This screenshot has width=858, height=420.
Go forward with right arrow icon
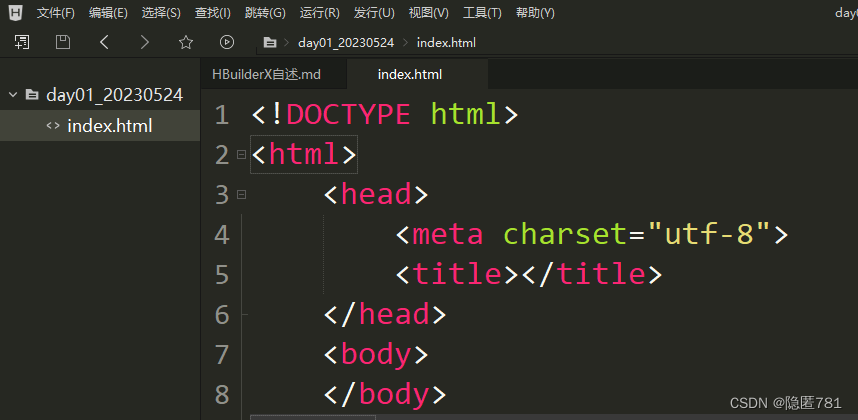pos(144,42)
